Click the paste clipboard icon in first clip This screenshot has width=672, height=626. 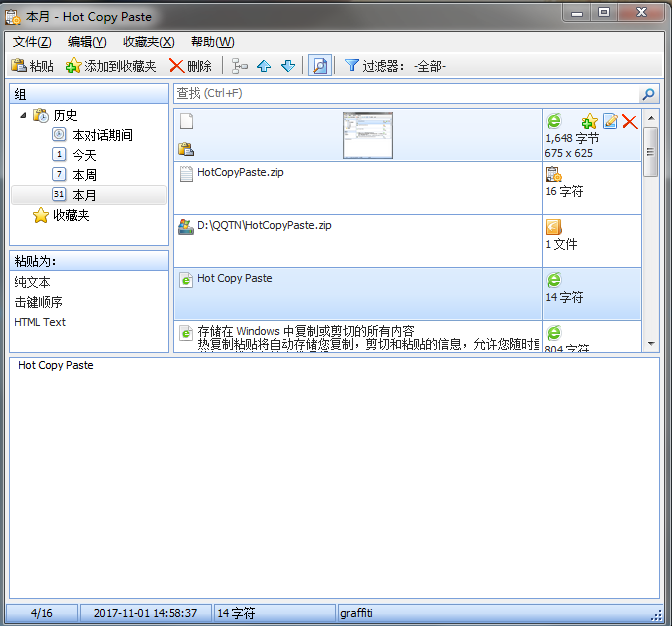pos(186,149)
